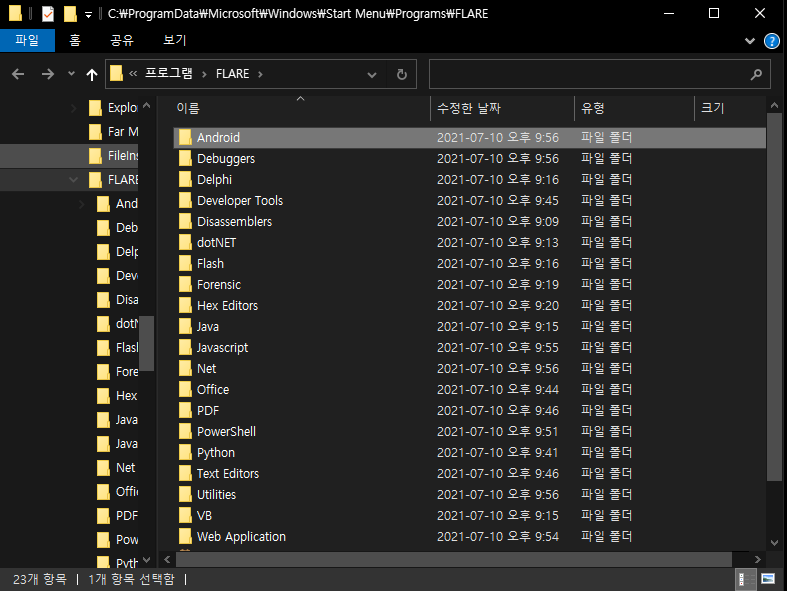This screenshot has height=591, width=787.
Task: Select the VB folder name
Action: [204, 516]
